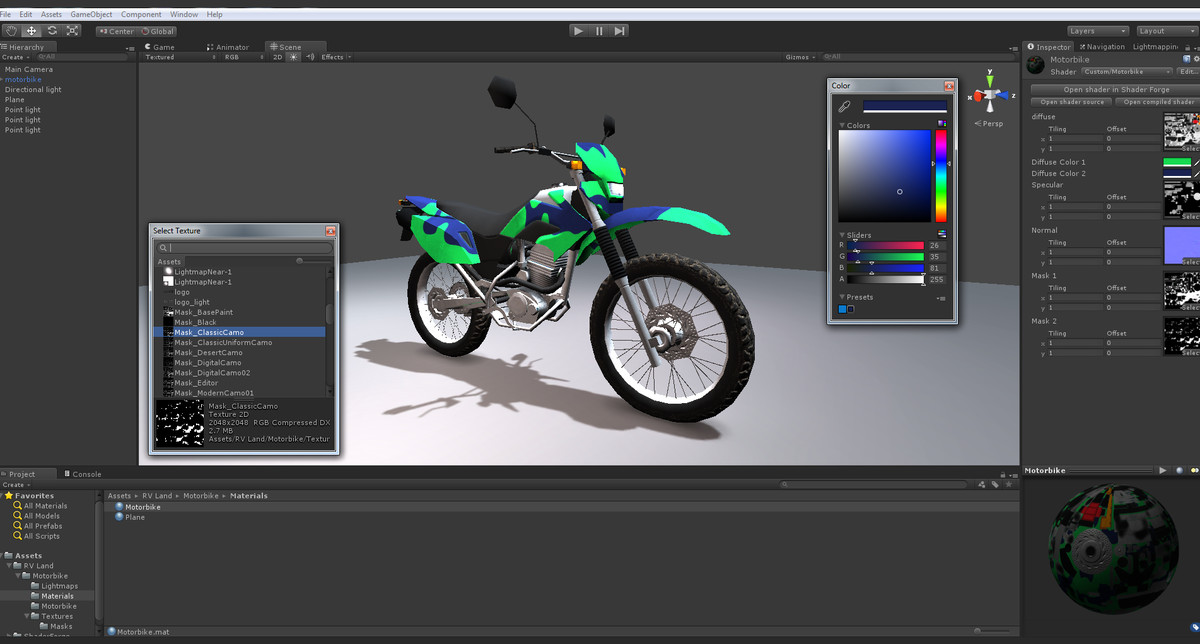
Task: Switch handle orientation via the Global toggle
Action: pyautogui.click(x=156, y=31)
